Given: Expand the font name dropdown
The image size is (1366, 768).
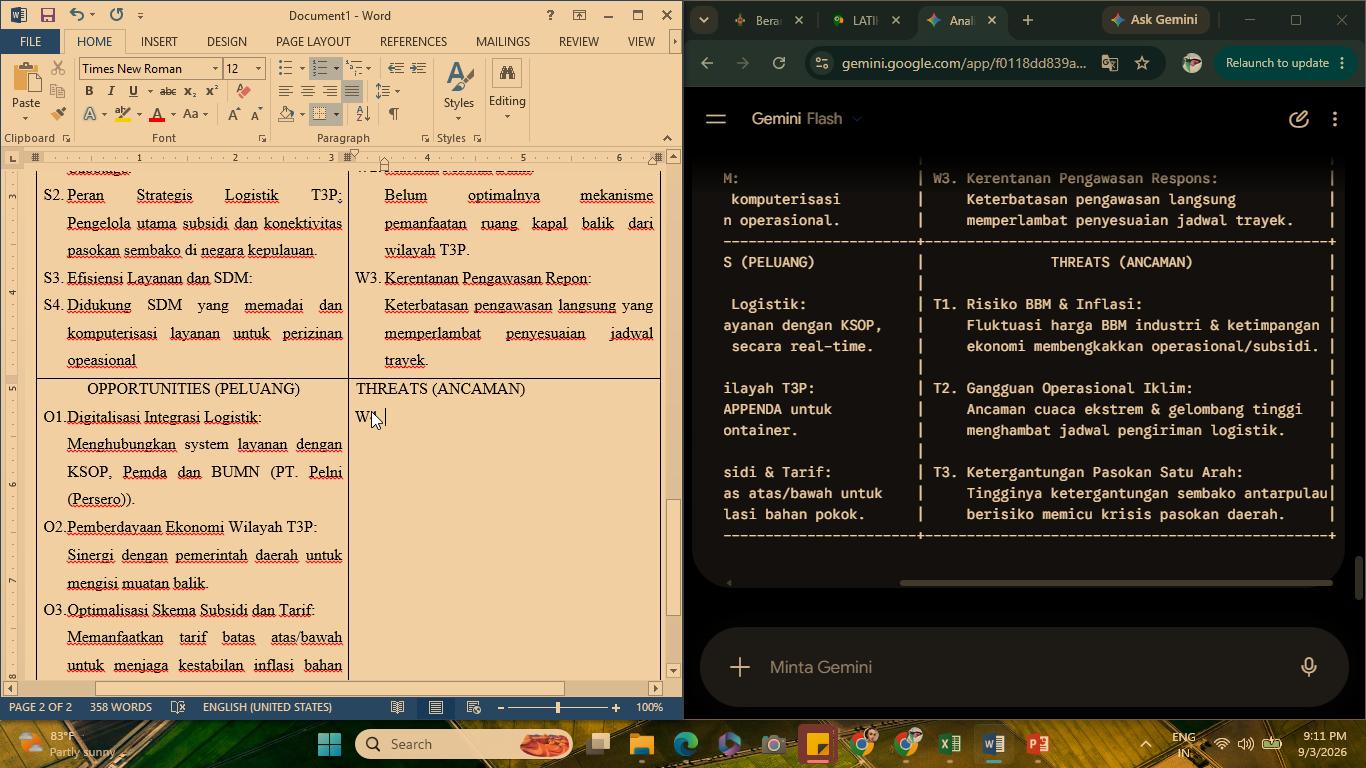Looking at the screenshot, I should 215,68.
